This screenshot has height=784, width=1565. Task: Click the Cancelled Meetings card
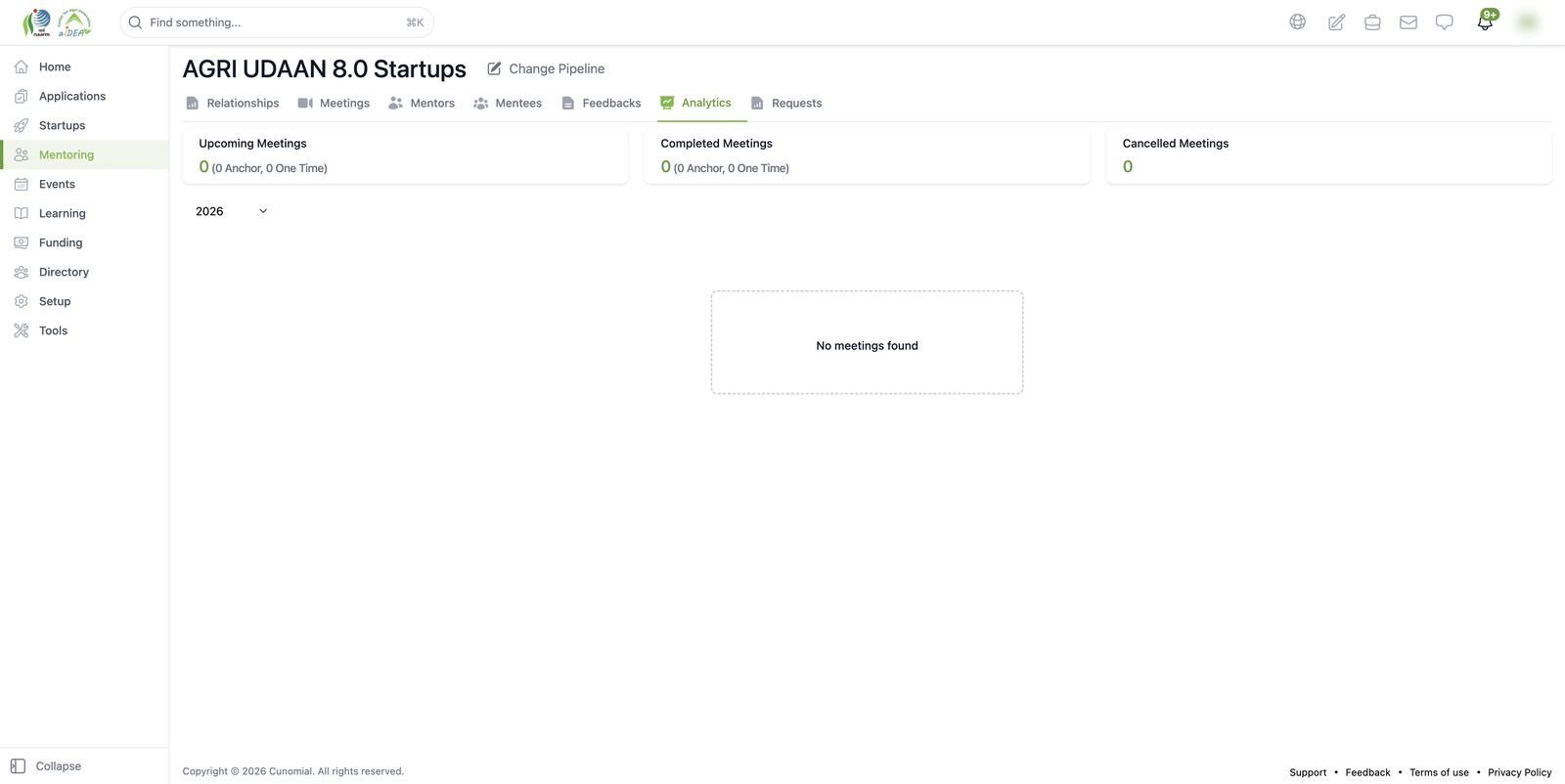point(1328,155)
